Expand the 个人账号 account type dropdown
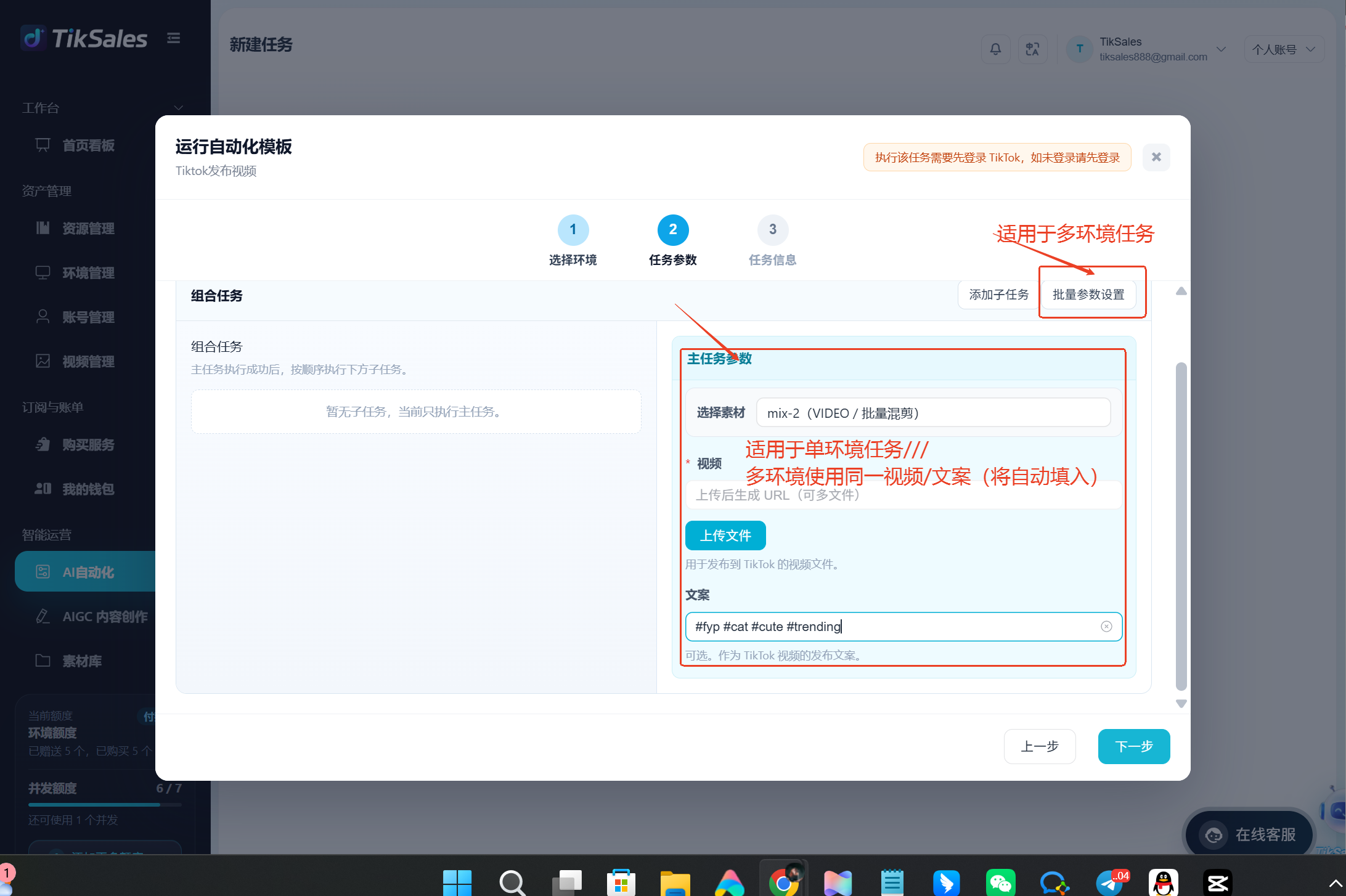The width and height of the screenshot is (1346, 896). click(1284, 49)
